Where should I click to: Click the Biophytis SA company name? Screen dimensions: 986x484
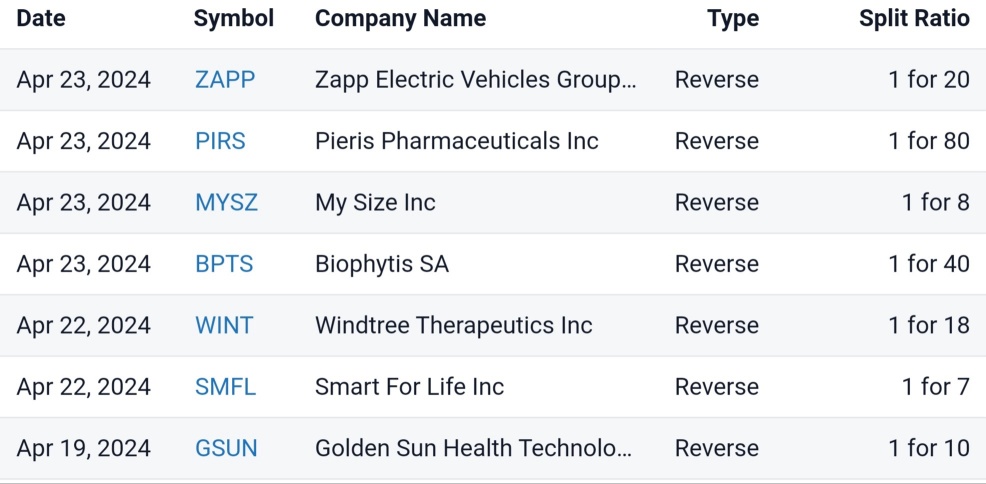tap(381, 264)
